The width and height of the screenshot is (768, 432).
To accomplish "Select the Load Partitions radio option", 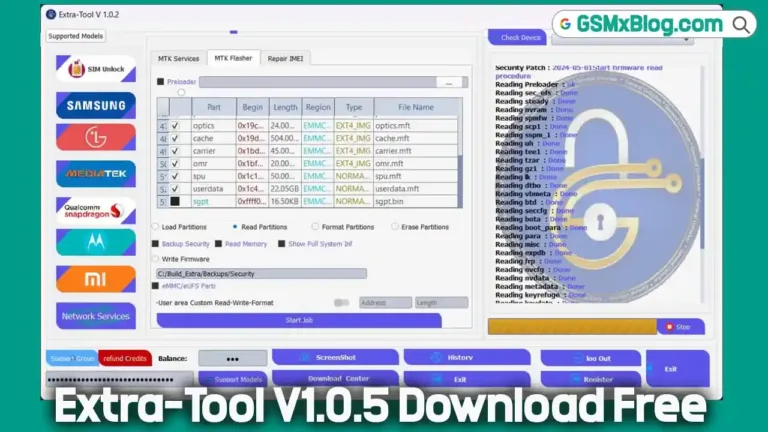I will pos(156,227).
